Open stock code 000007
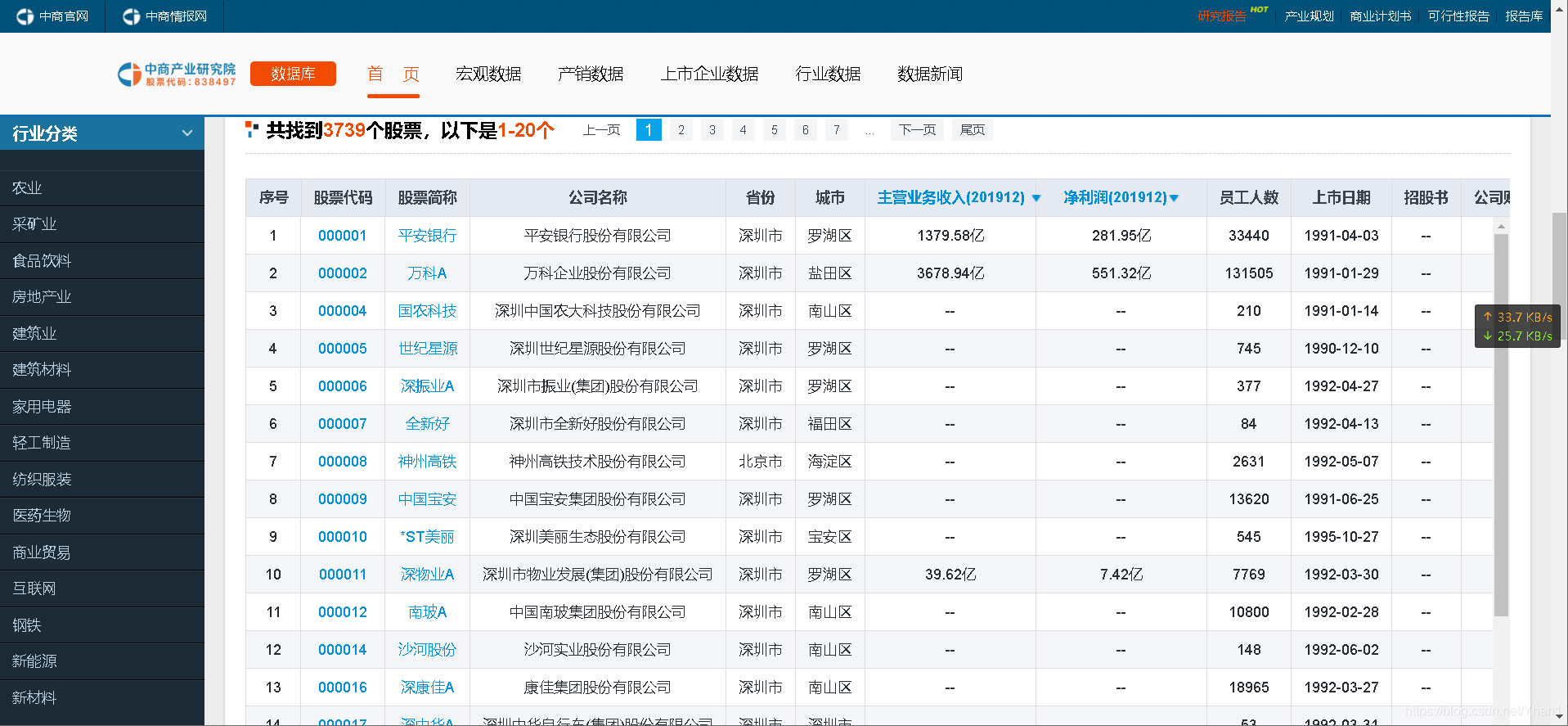Viewport: 1568px width, 726px height. tap(342, 424)
